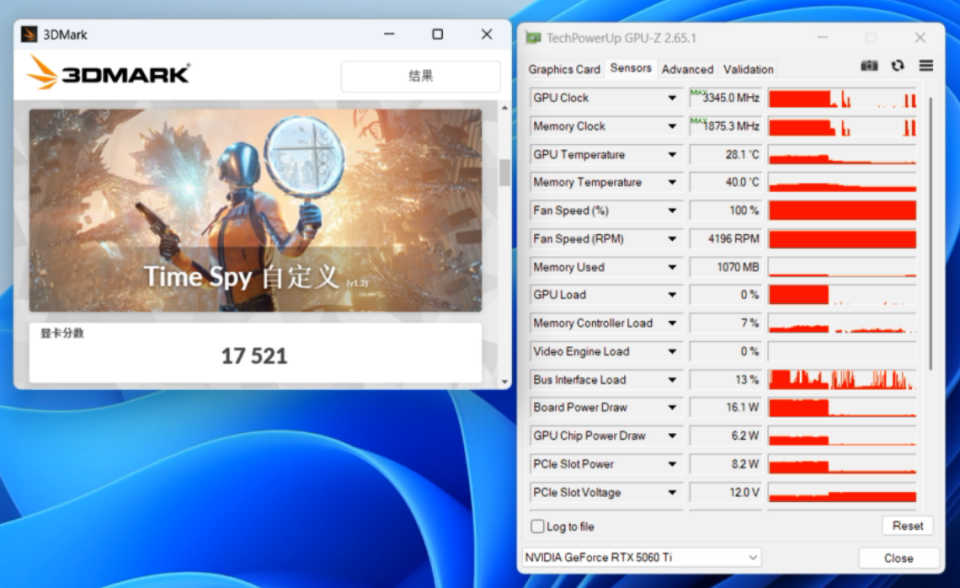
Task: Click the GPU-Z refresh icon
Action: [898, 66]
